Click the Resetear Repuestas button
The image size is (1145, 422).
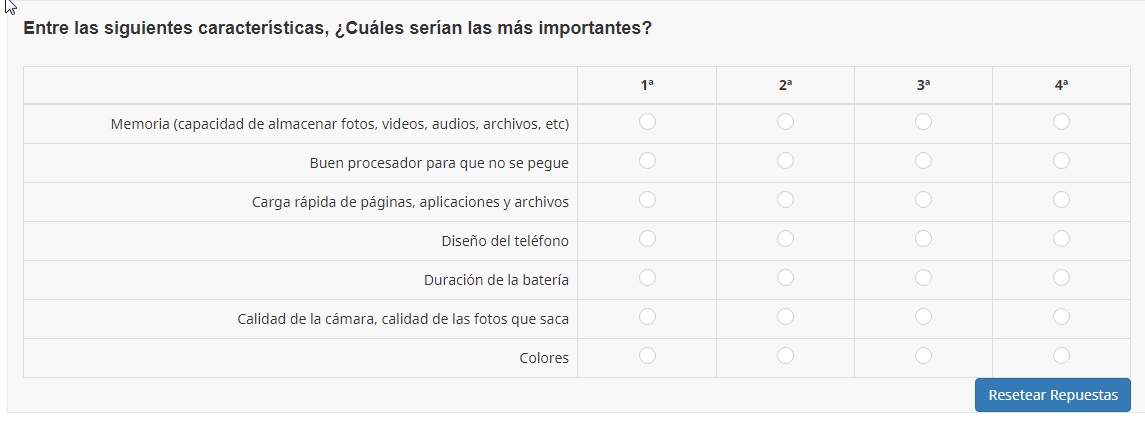(x=1052, y=395)
